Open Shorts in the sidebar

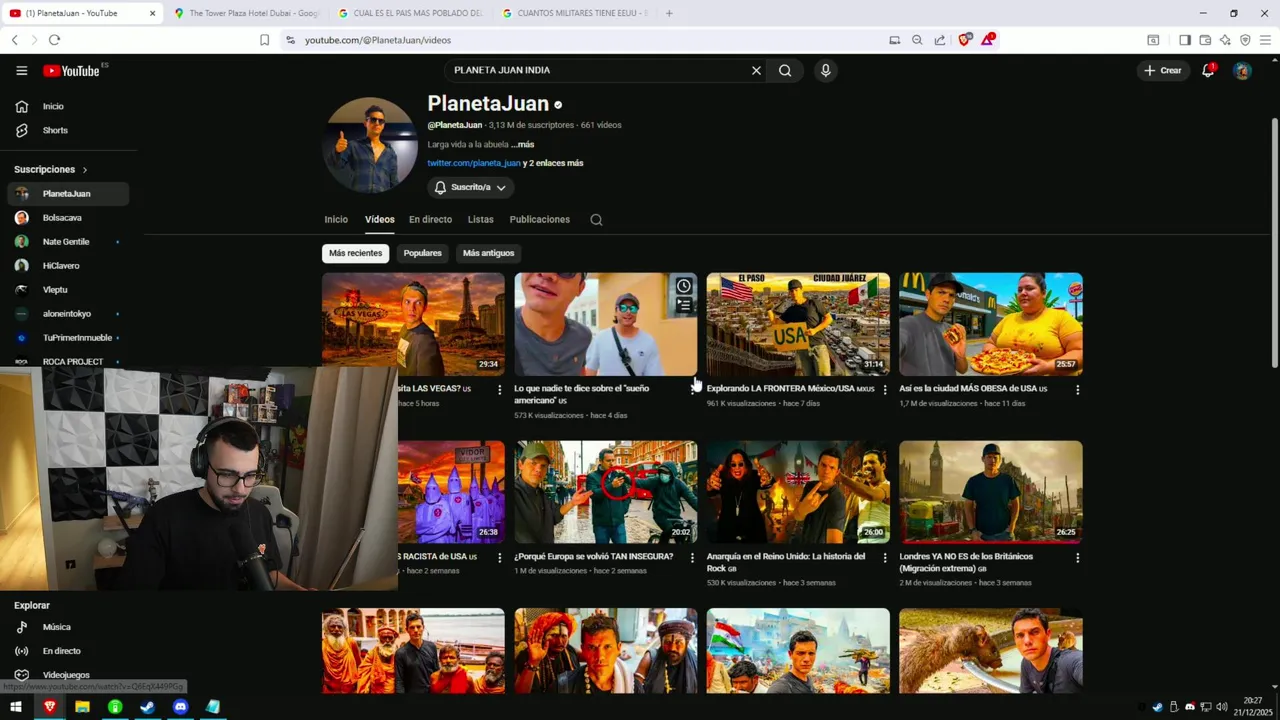pyautogui.click(x=68, y=130)
